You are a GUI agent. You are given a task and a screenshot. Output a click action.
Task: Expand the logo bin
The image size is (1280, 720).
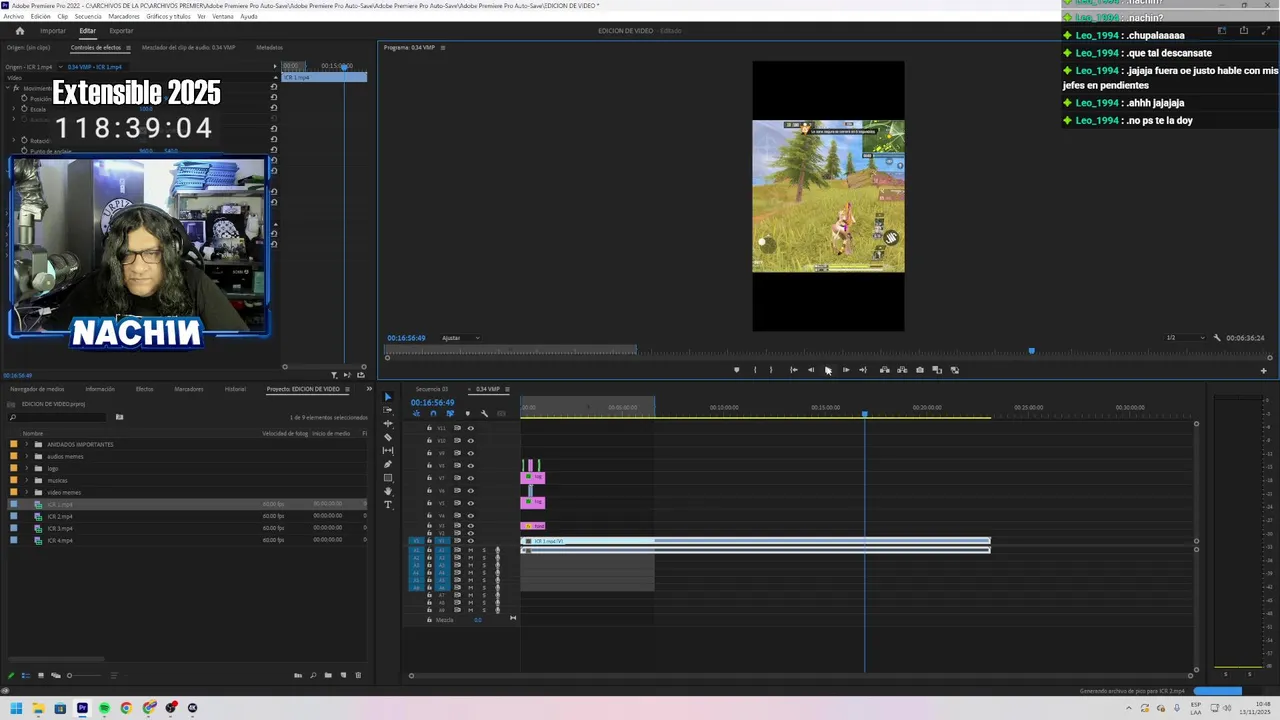coord(26,468)
